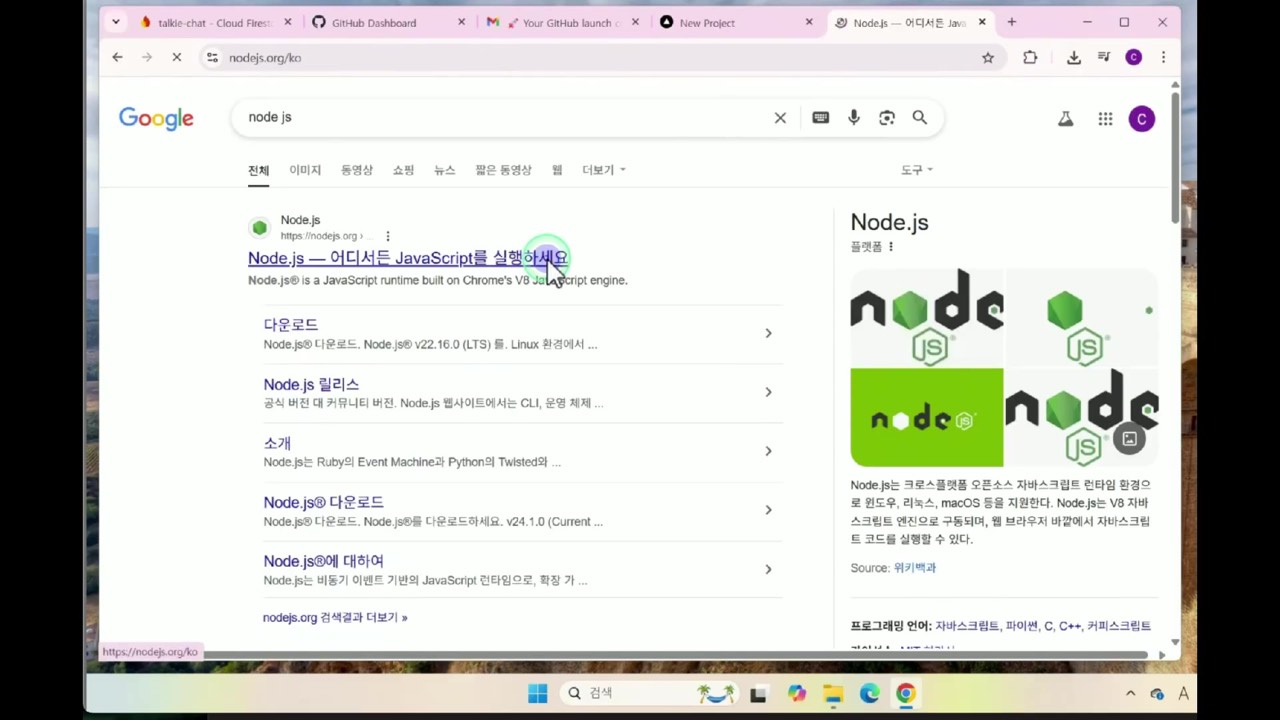Expand the Node.js®에 대하여 row chevron
The image size is (1280, 720).
pyautogui.click(x=768, y=569)
